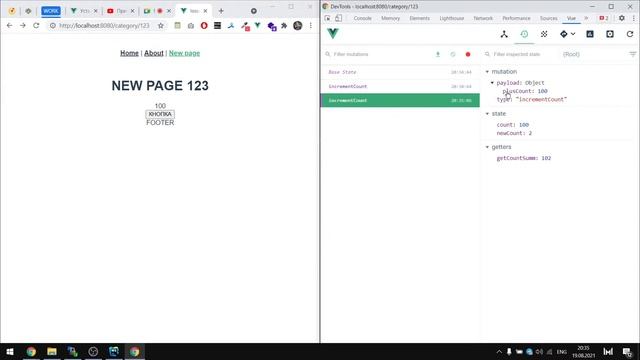Screen dimensions: 640x360
Task: Click the getCountSumm: 102 getter
Action: point(524,158)
